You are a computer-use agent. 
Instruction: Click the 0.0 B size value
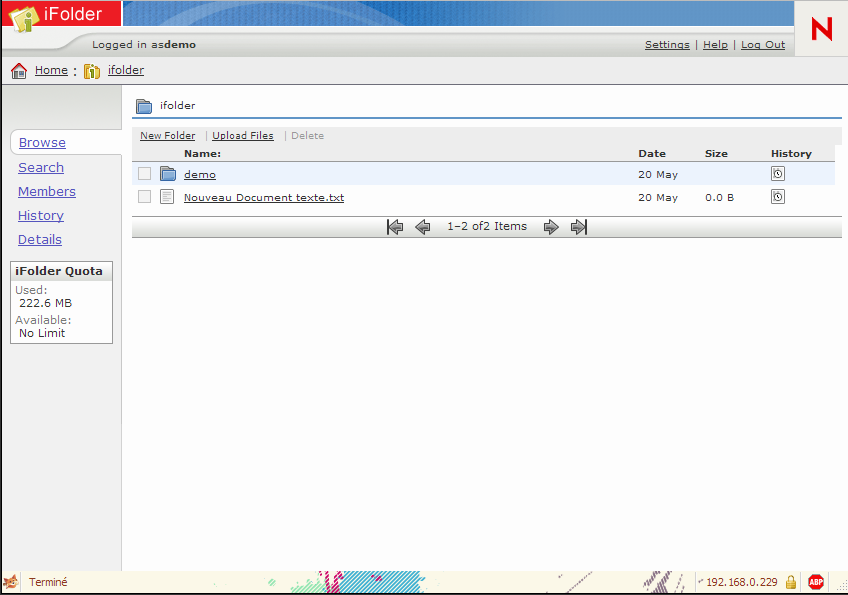[719, 197]
